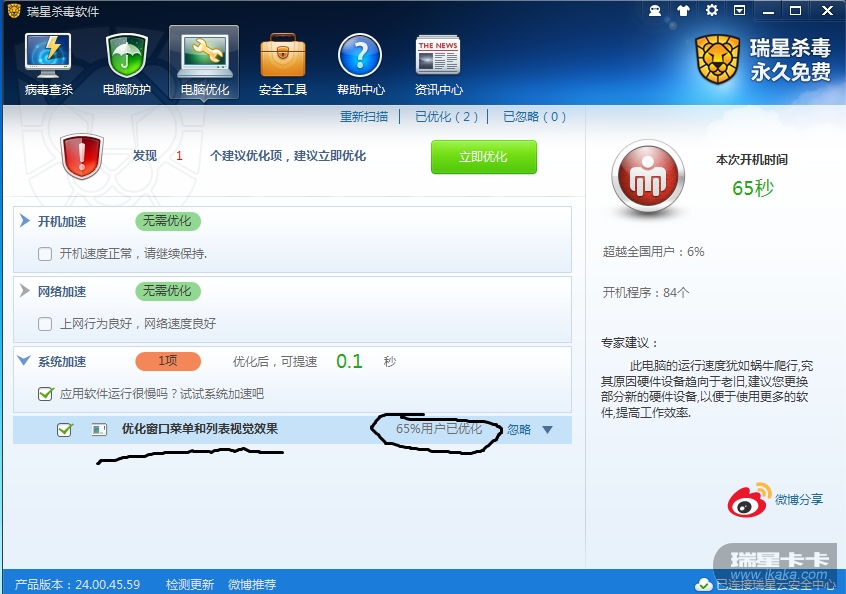Click 重新扫描 to rescan
846x594 pixels.
[x=364, y=117]
